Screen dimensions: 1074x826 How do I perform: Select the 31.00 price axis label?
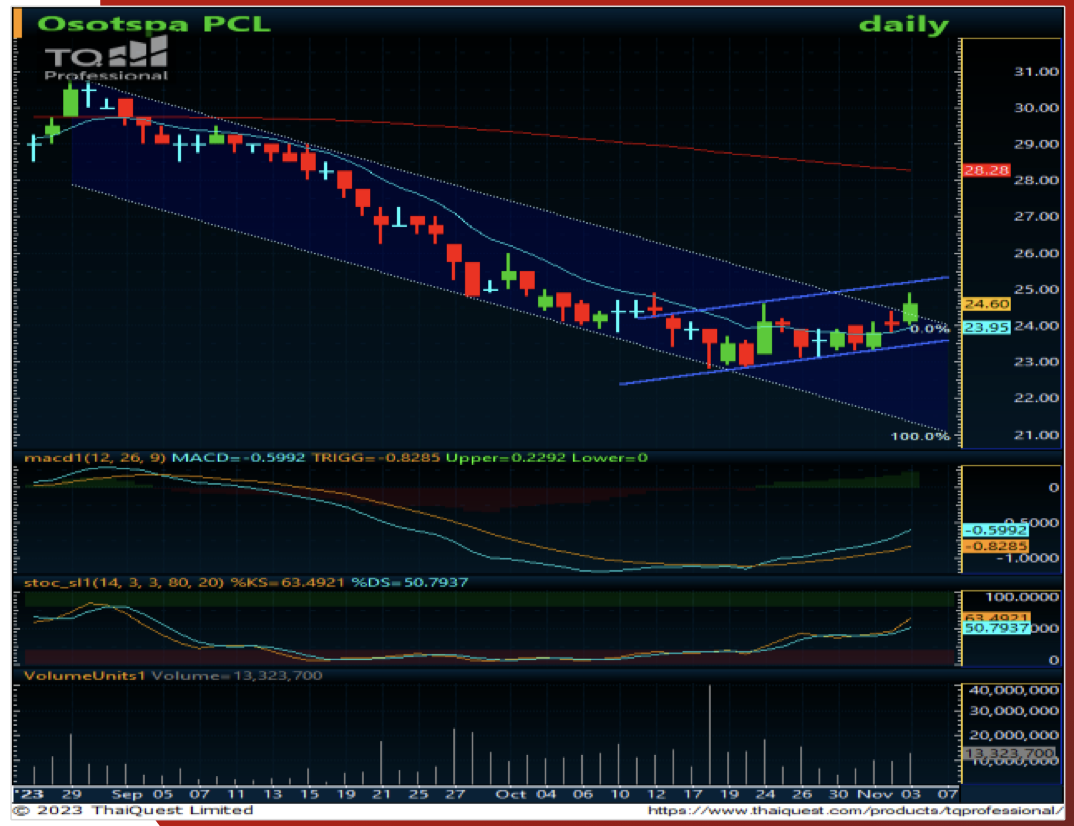pyautogui.click(x=1036, y=71)
